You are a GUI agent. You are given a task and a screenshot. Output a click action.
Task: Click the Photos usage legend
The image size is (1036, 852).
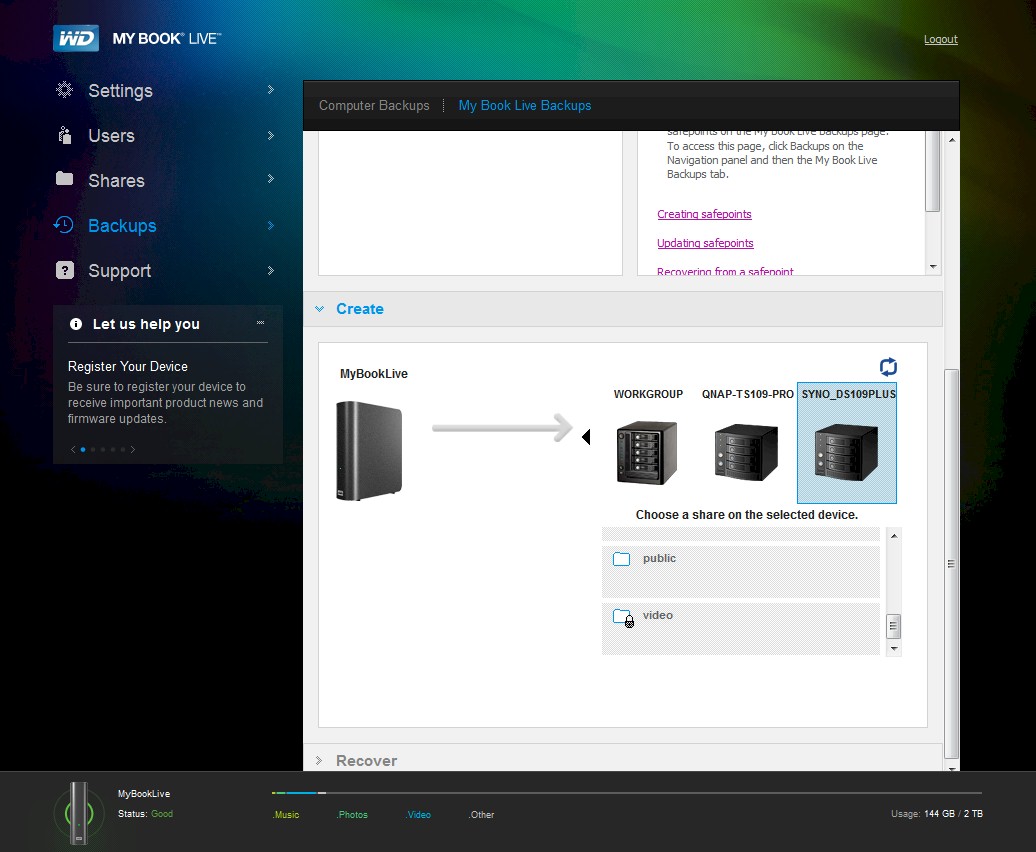tap(352, 814)
